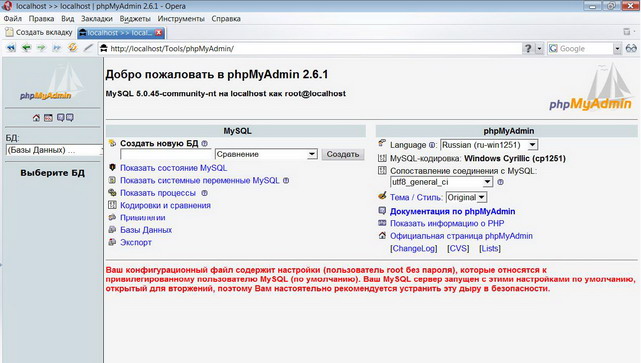Go back with the green left arrow
641x363 pixels.
(x=27, y=48)
